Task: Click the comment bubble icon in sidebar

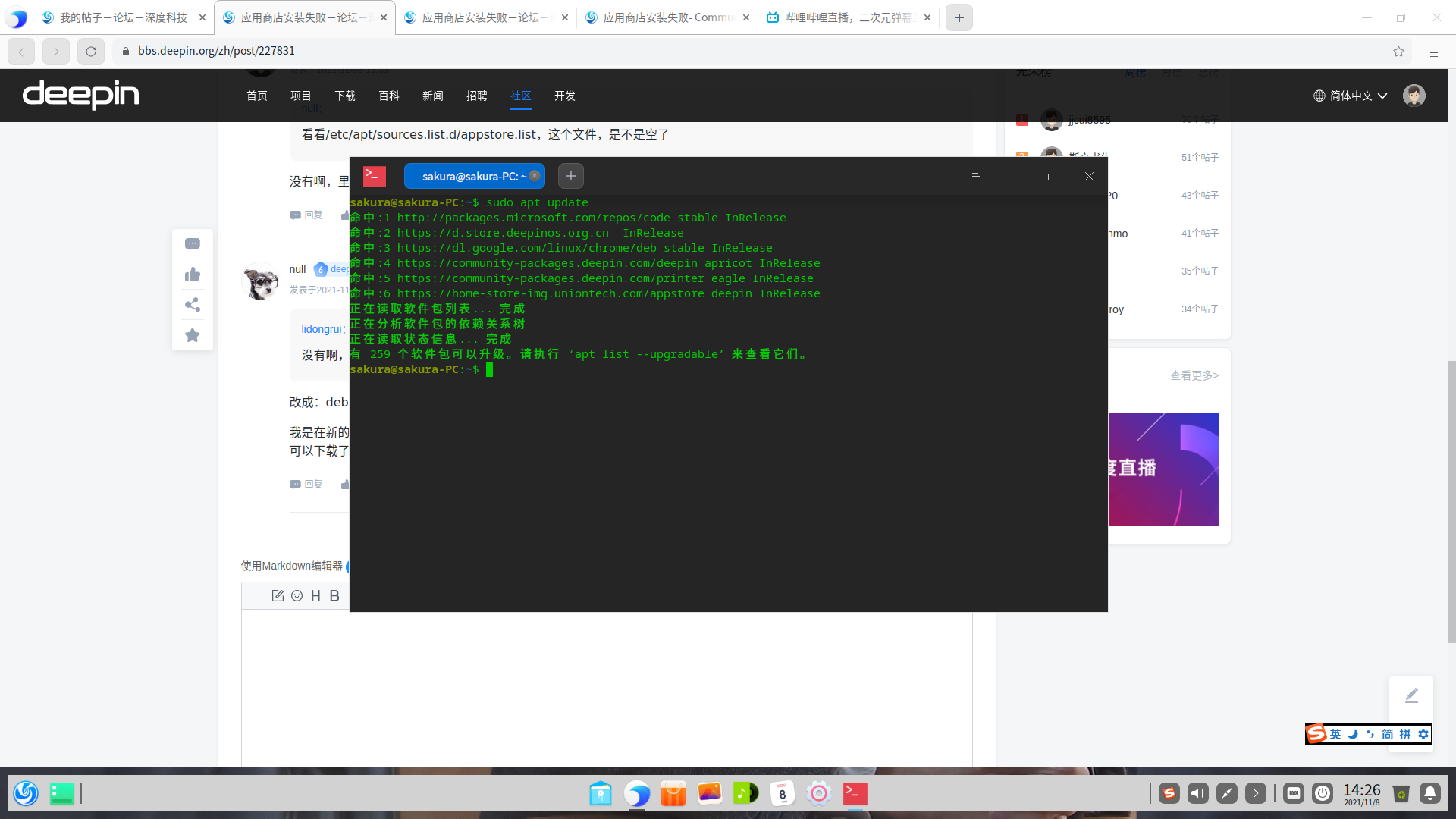Action: tap(193, 244)
